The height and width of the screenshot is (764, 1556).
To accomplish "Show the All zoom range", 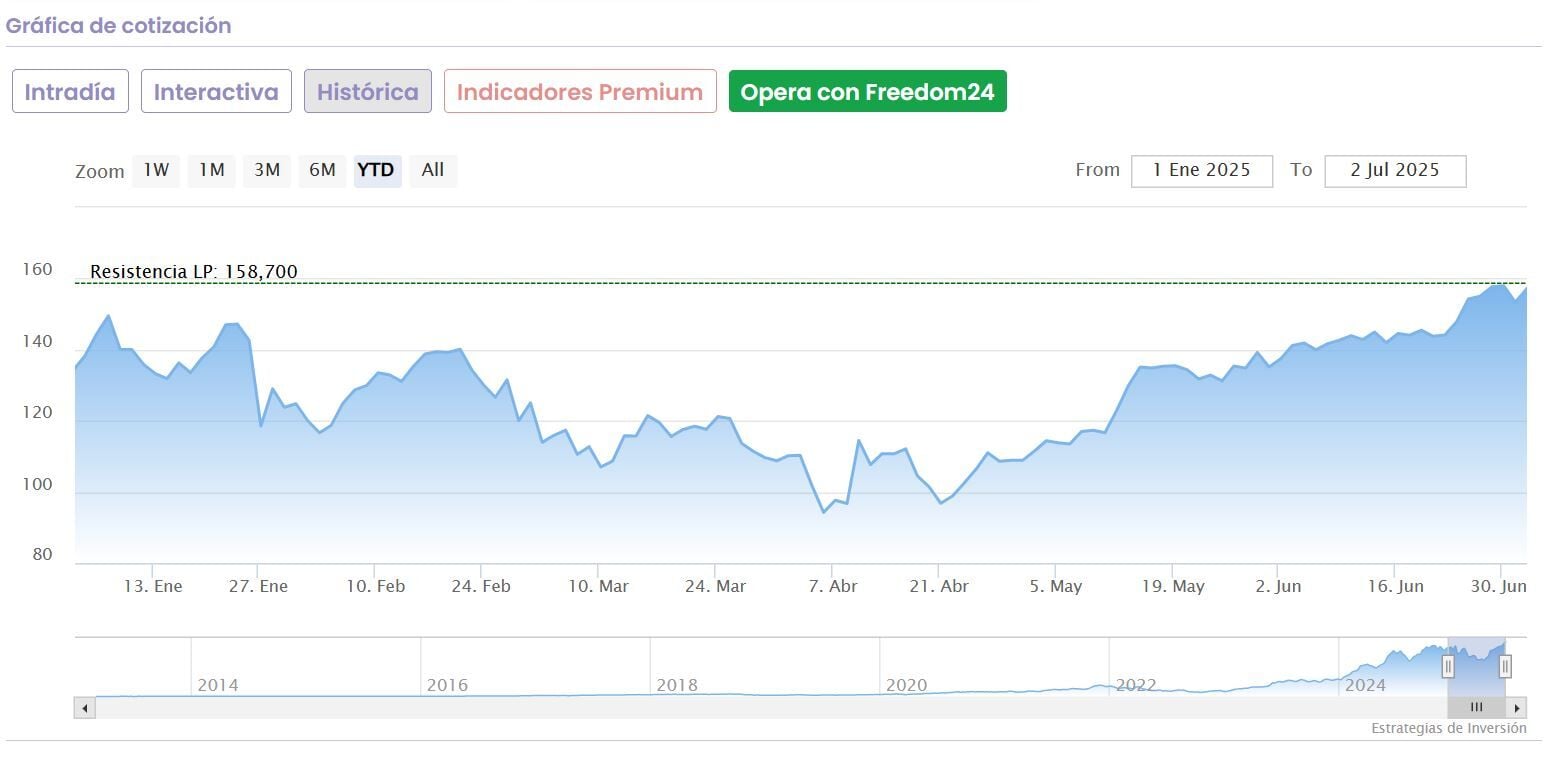I will tap(433, 170).
